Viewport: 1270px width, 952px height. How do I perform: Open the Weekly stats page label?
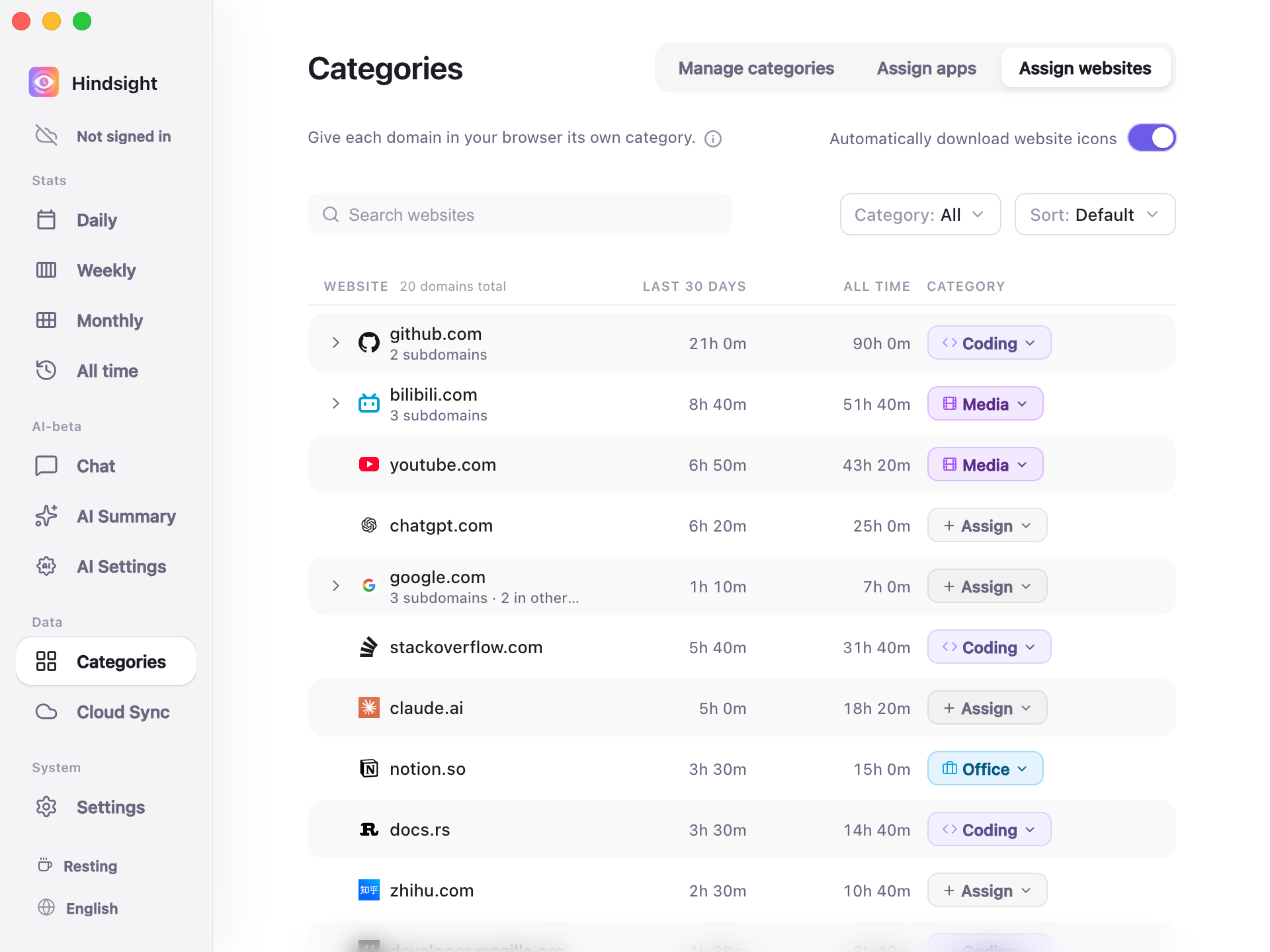106,270
